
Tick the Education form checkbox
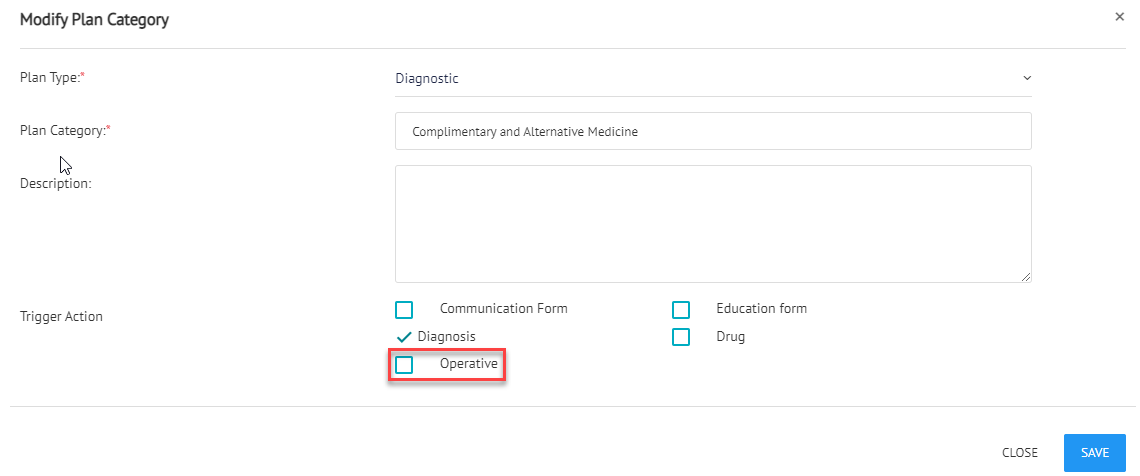click(x=681, y=310)
